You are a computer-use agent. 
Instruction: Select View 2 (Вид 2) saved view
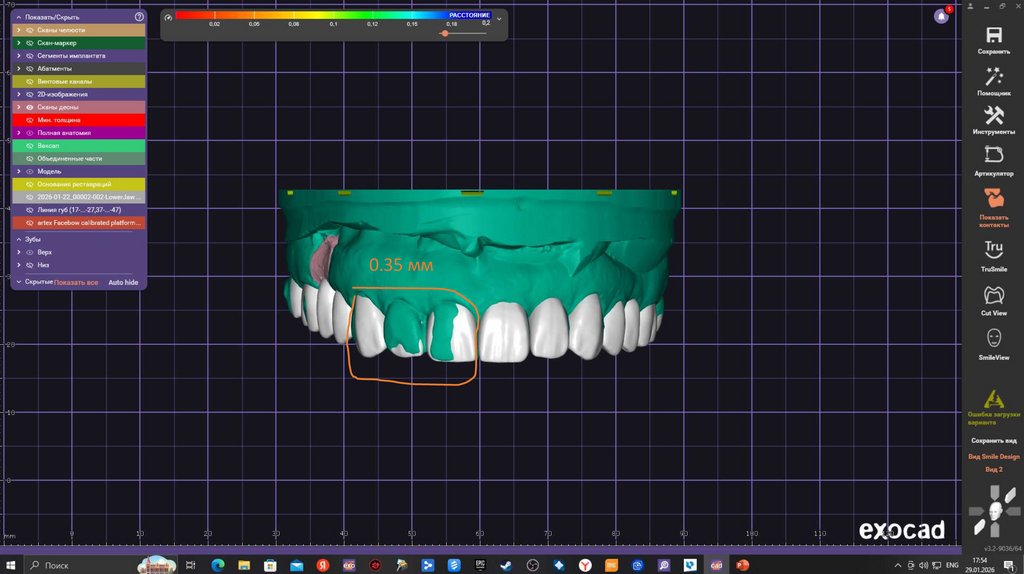(994, 469)
